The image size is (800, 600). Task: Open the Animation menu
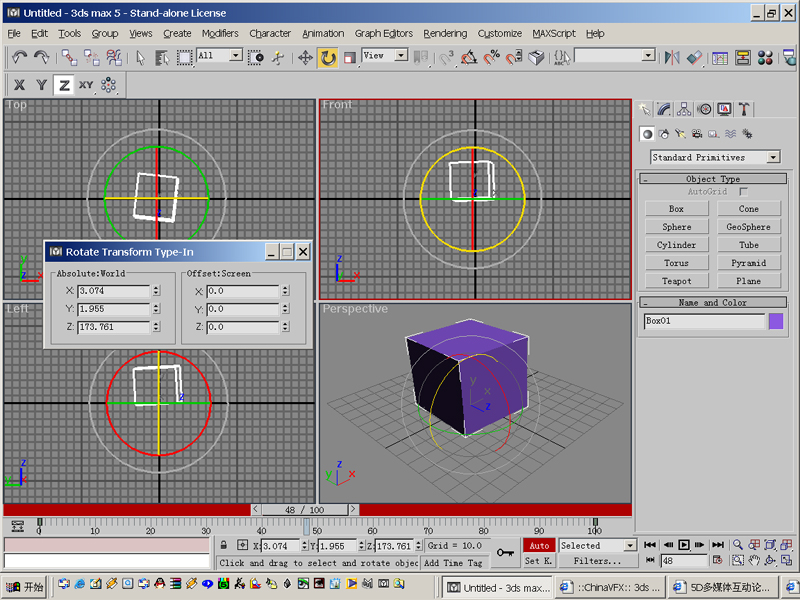point(323,33)
